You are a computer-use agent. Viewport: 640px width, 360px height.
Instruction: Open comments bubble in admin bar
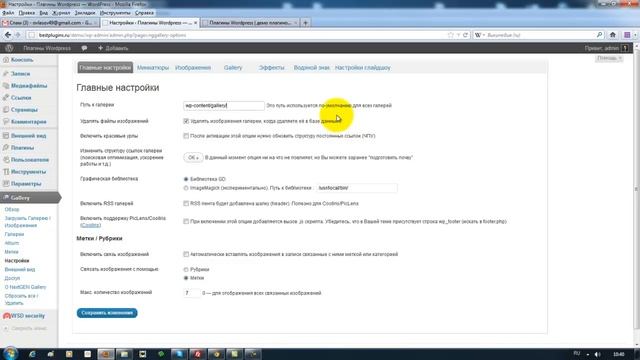[x=84, y=48]
